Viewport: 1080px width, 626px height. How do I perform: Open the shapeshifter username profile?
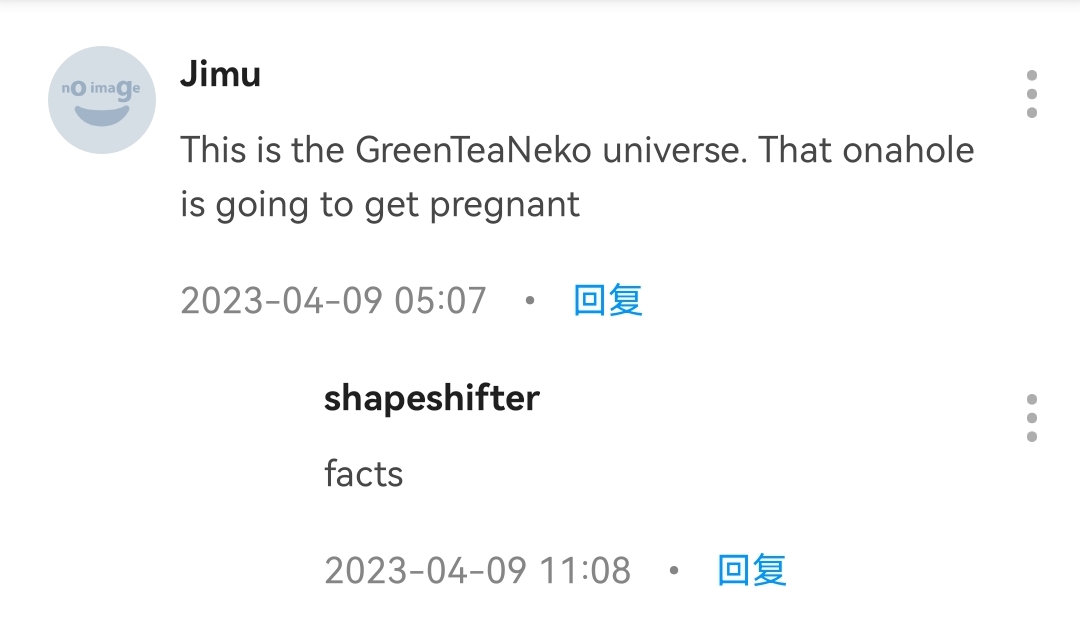pyautogui.click(x=431, y=398)
